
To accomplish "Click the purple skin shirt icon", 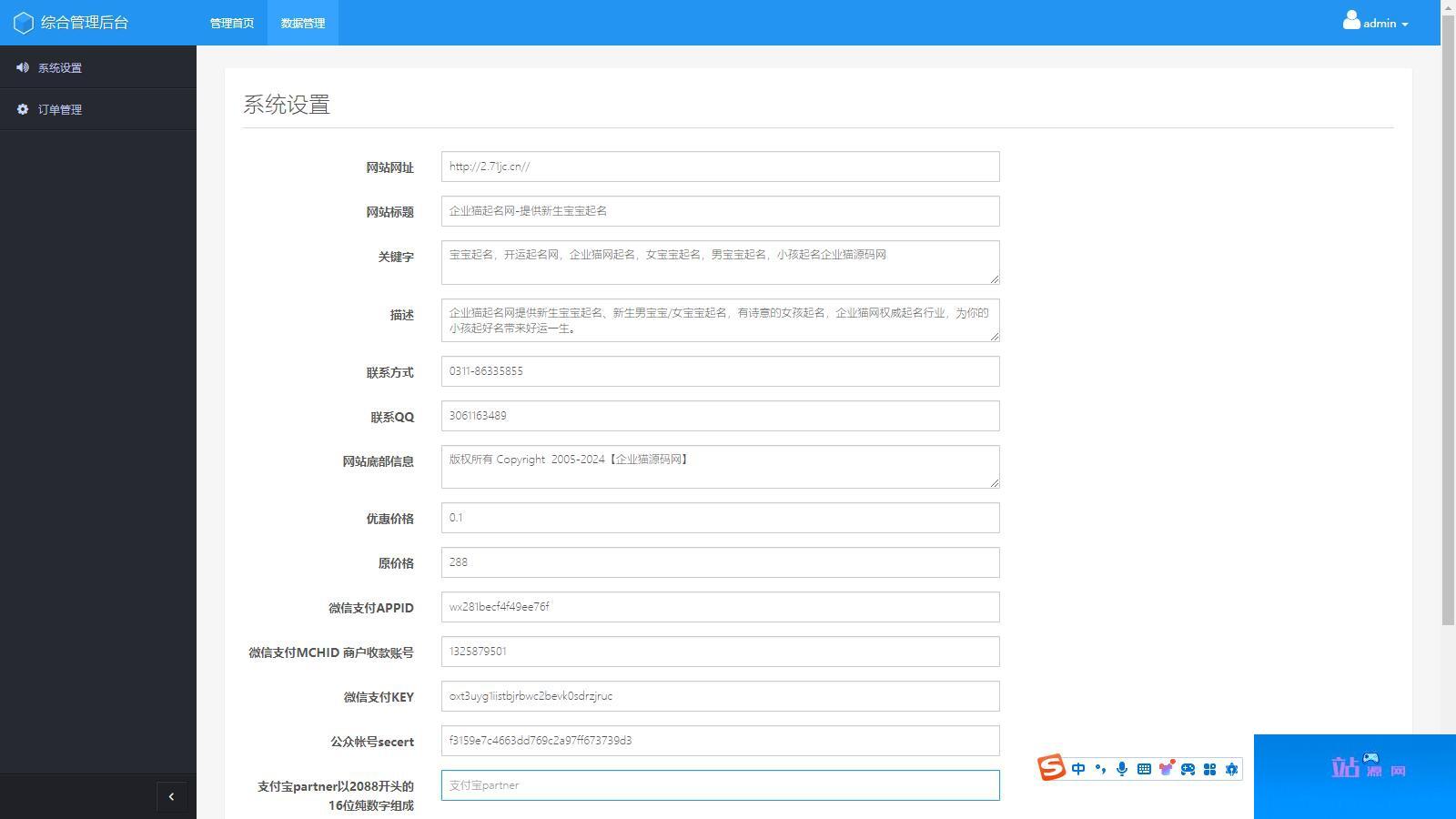I will coord(1166,769).
